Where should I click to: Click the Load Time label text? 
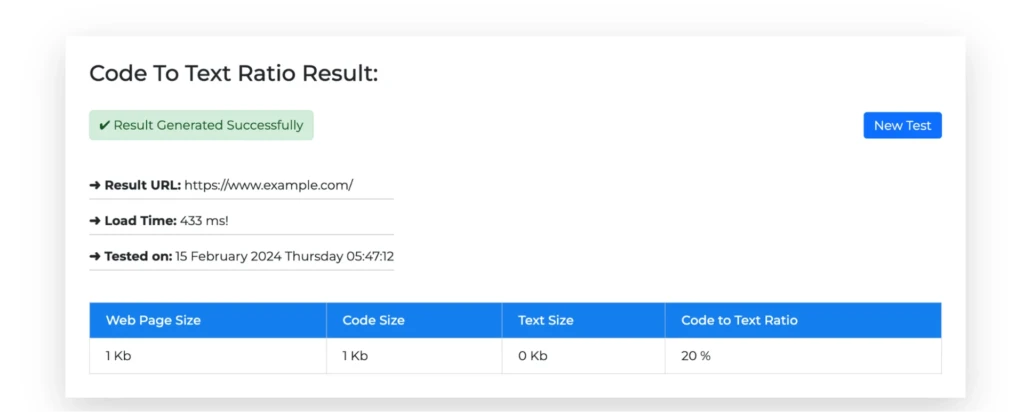pyautogui.click(x=141, y=220)
